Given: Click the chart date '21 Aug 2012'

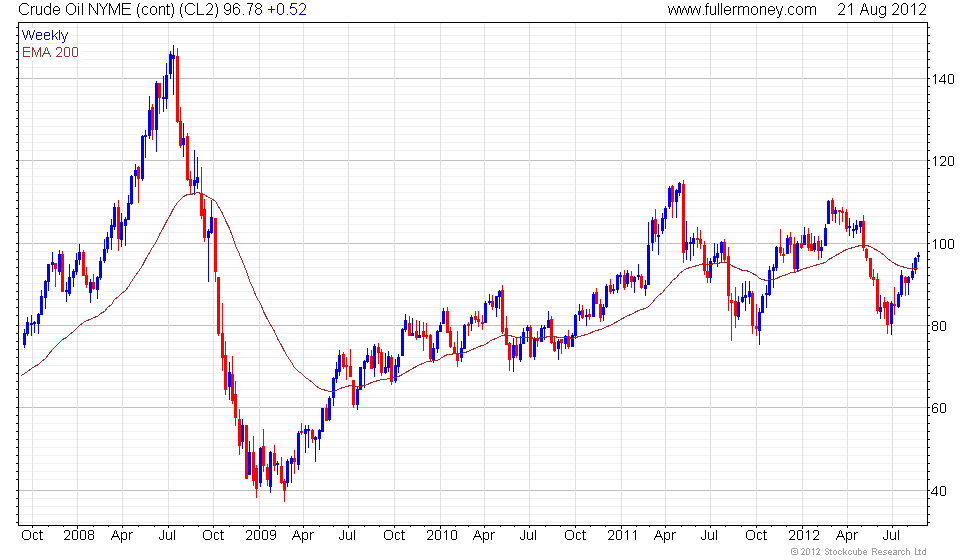Looking at the screenshot, I should (x=882, y=9).
